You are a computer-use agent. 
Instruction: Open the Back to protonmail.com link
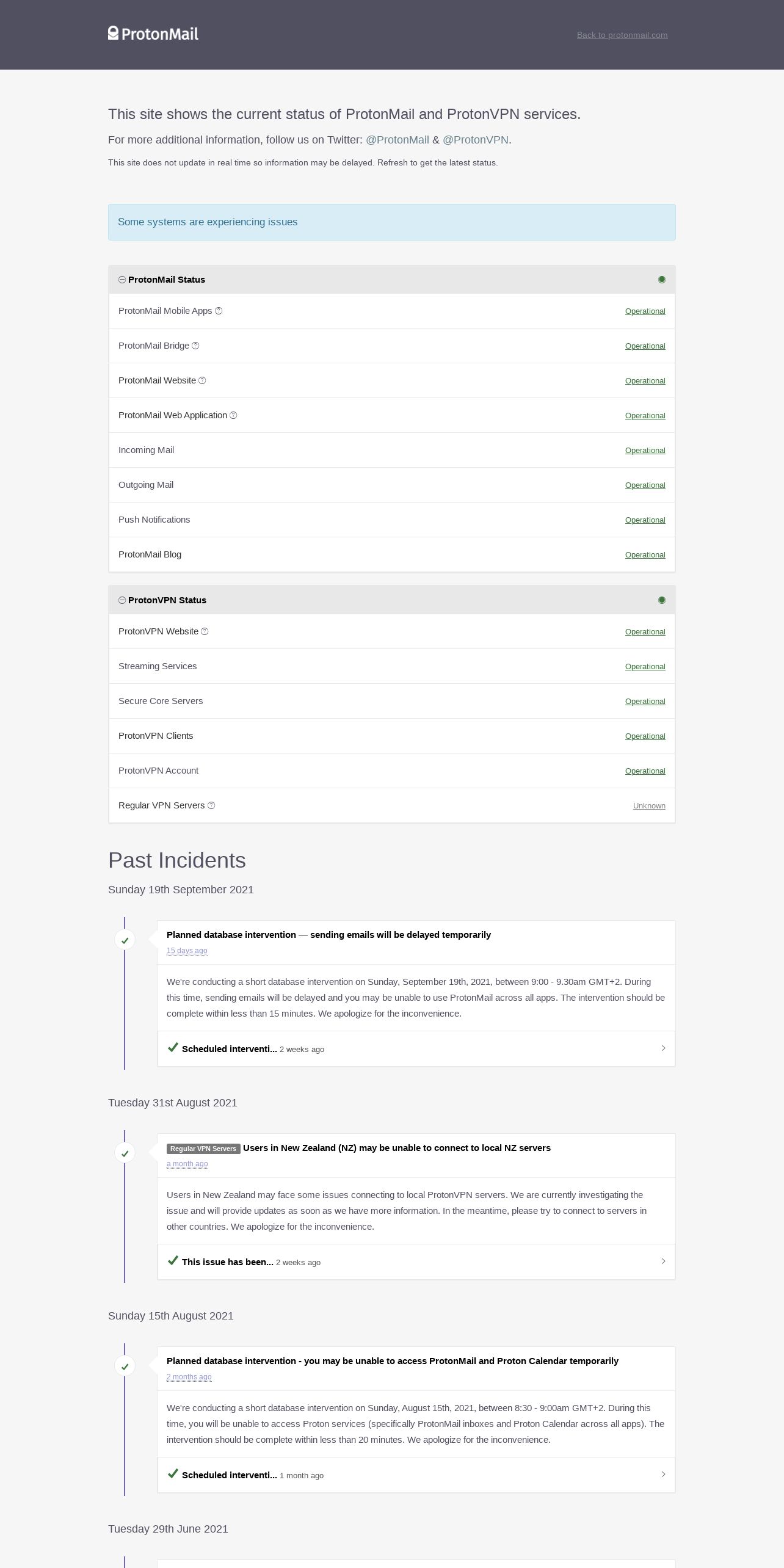pos(622,35)
